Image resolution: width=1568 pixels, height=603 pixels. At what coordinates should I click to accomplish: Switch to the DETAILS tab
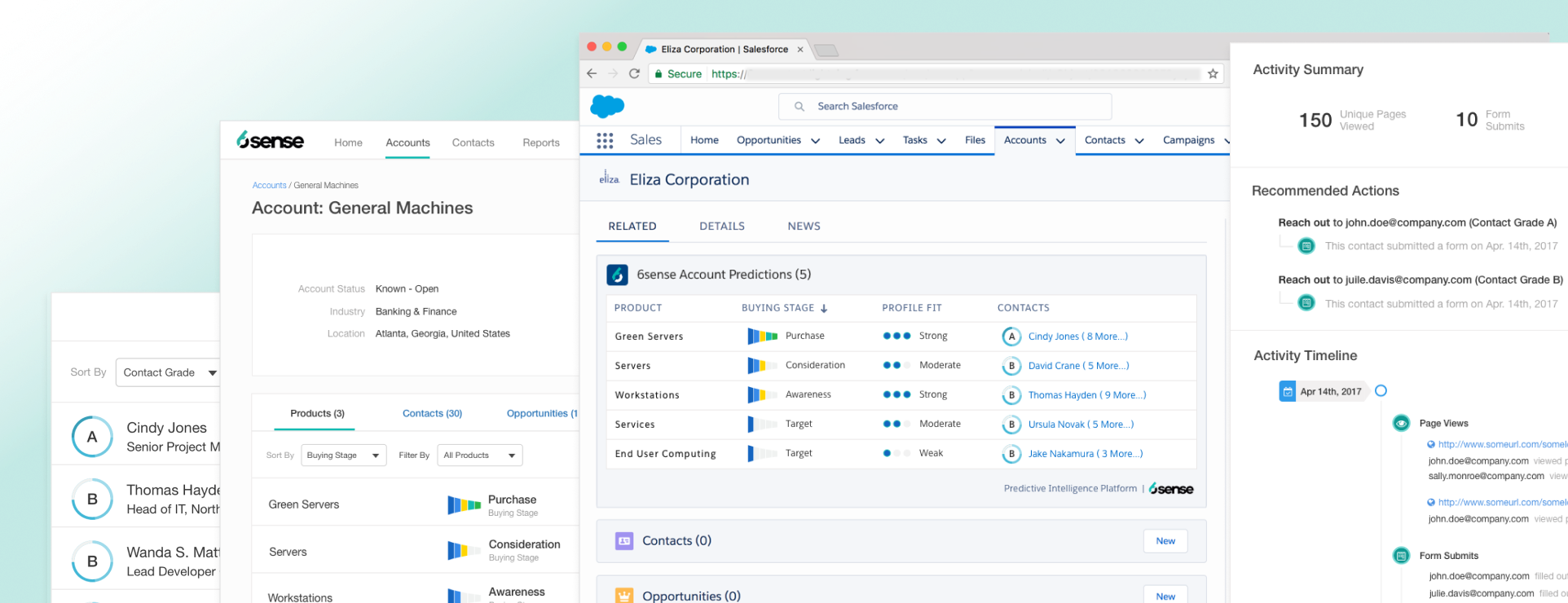(x=721, y=227)
